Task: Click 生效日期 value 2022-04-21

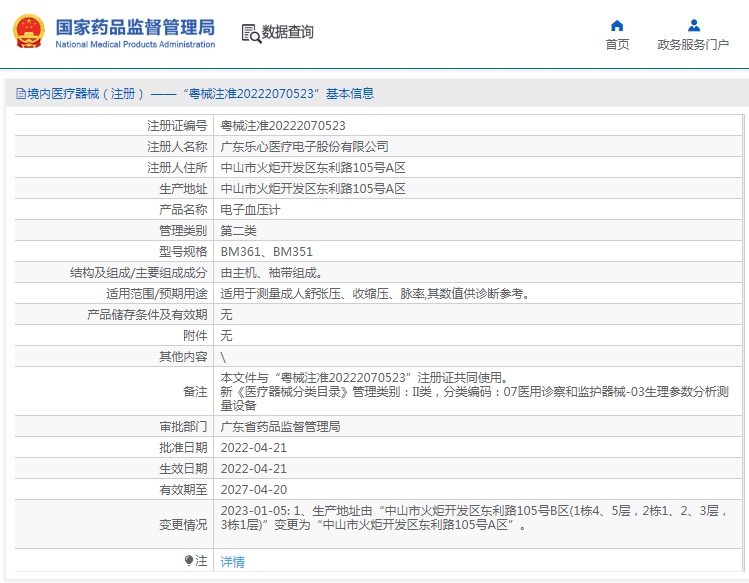Action: pyautogui.click(x=254, y=469)
